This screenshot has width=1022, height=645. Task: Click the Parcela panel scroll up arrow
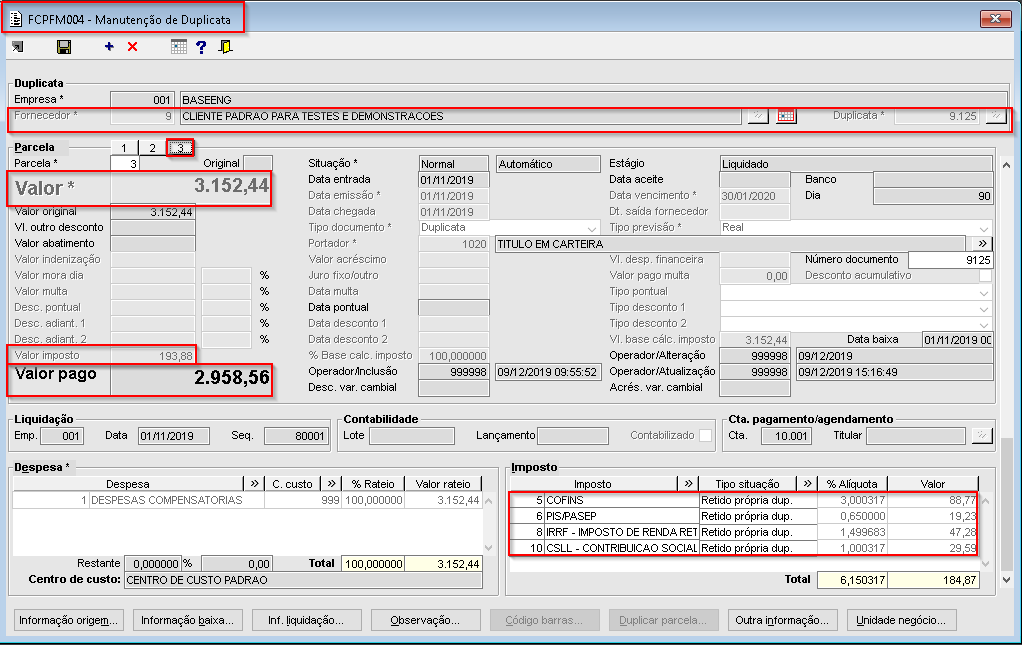pos(1007,165)
